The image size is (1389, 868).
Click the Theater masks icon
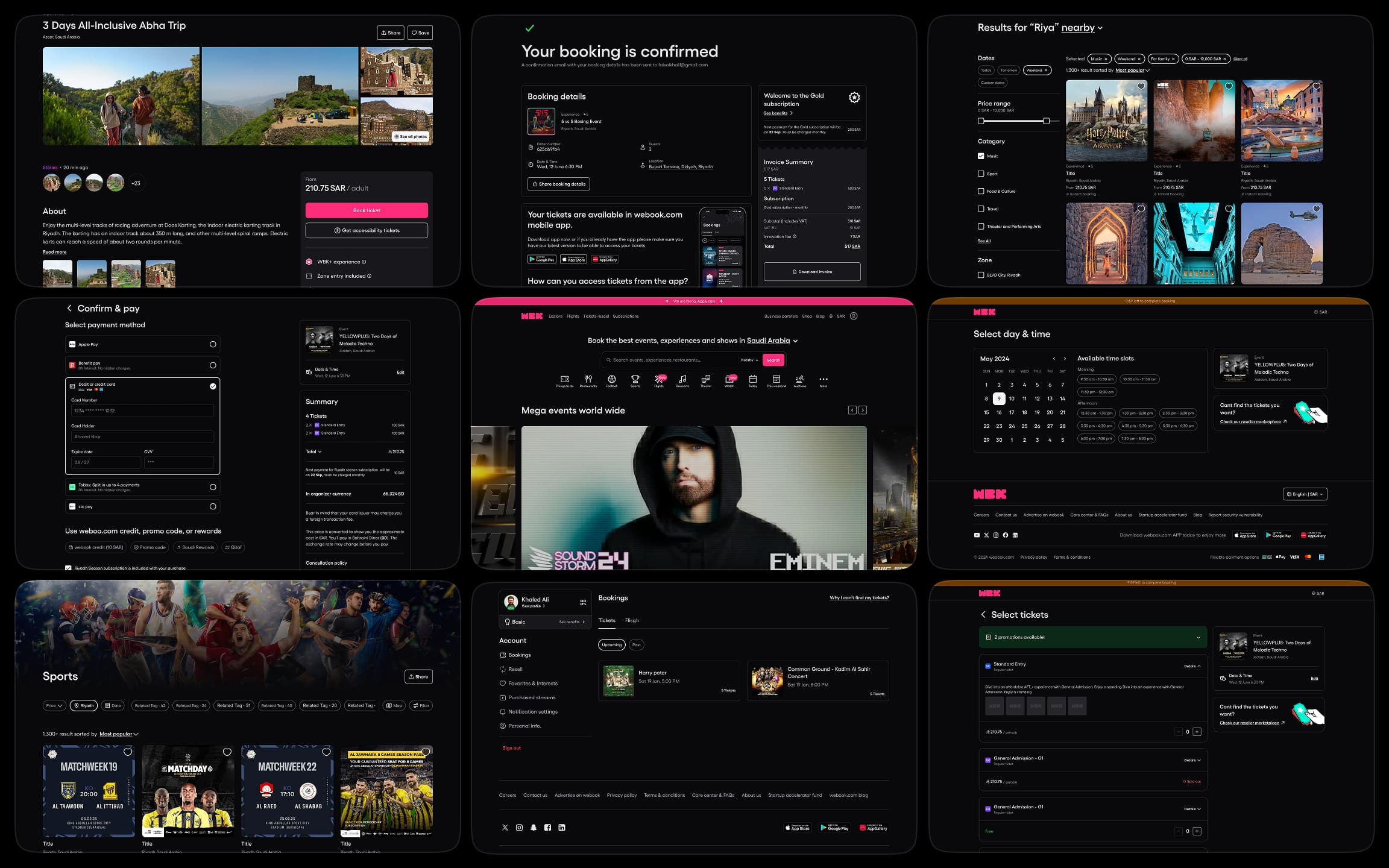[705, 380]
